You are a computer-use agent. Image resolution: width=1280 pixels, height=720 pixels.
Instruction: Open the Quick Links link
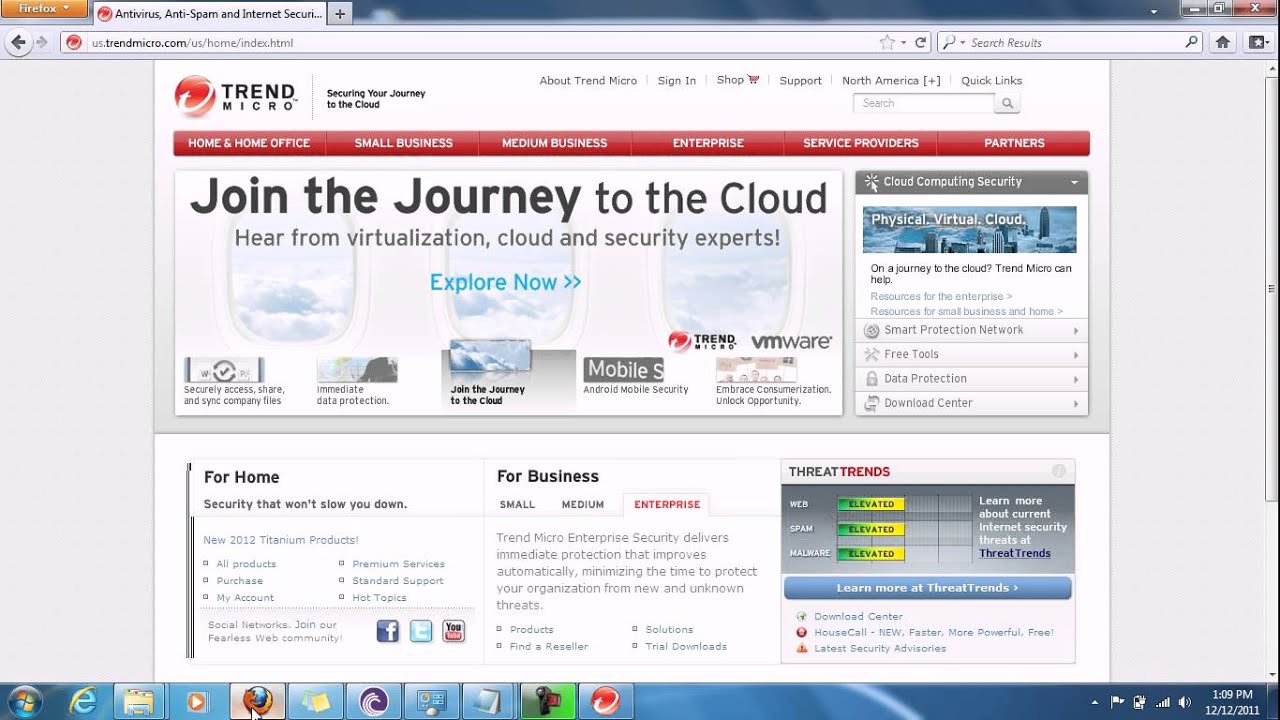[991, 80]
